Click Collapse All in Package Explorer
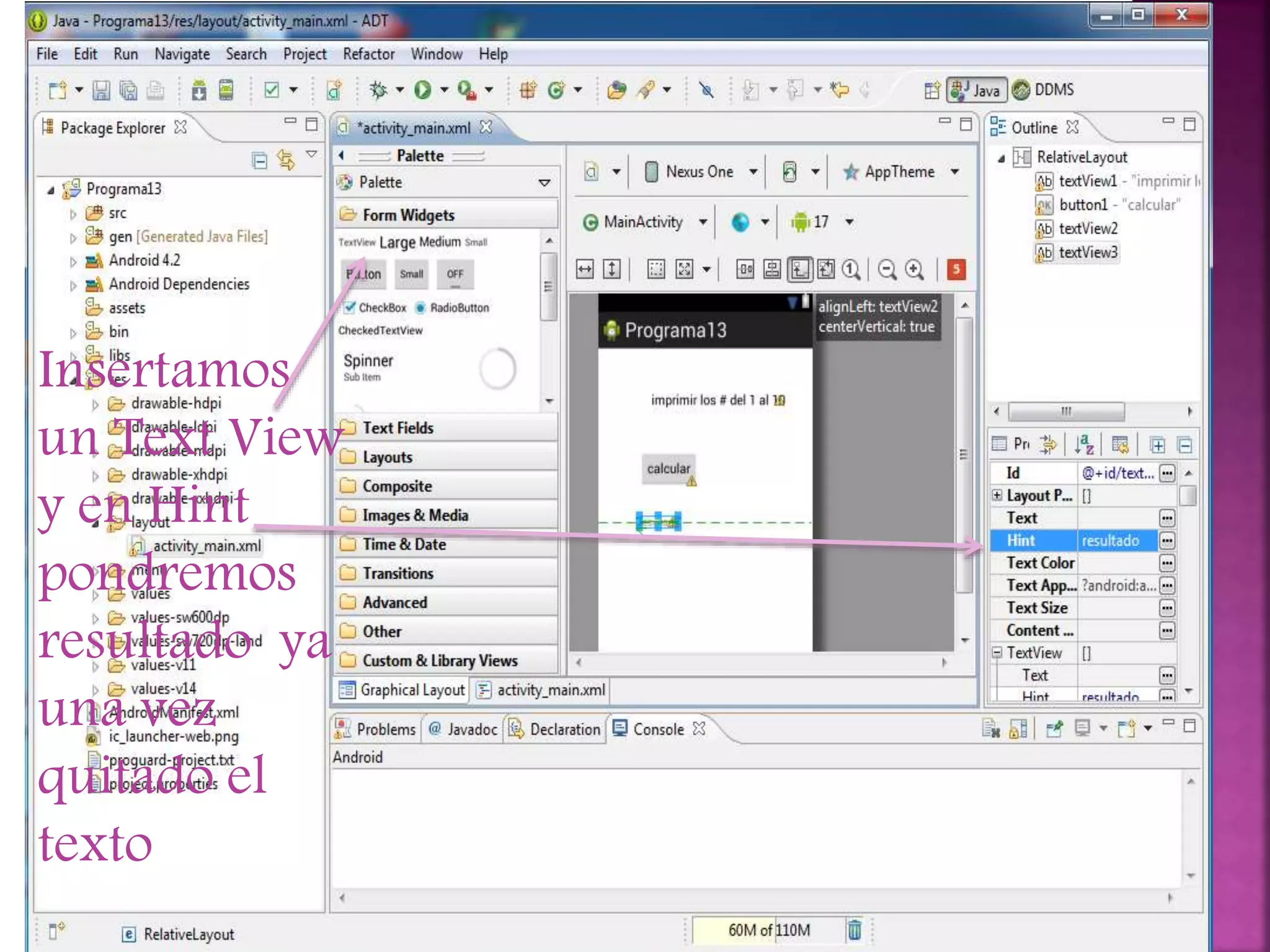Image resolution: width=1270 pixels, height=952 pixels. (x=259, y=161)
